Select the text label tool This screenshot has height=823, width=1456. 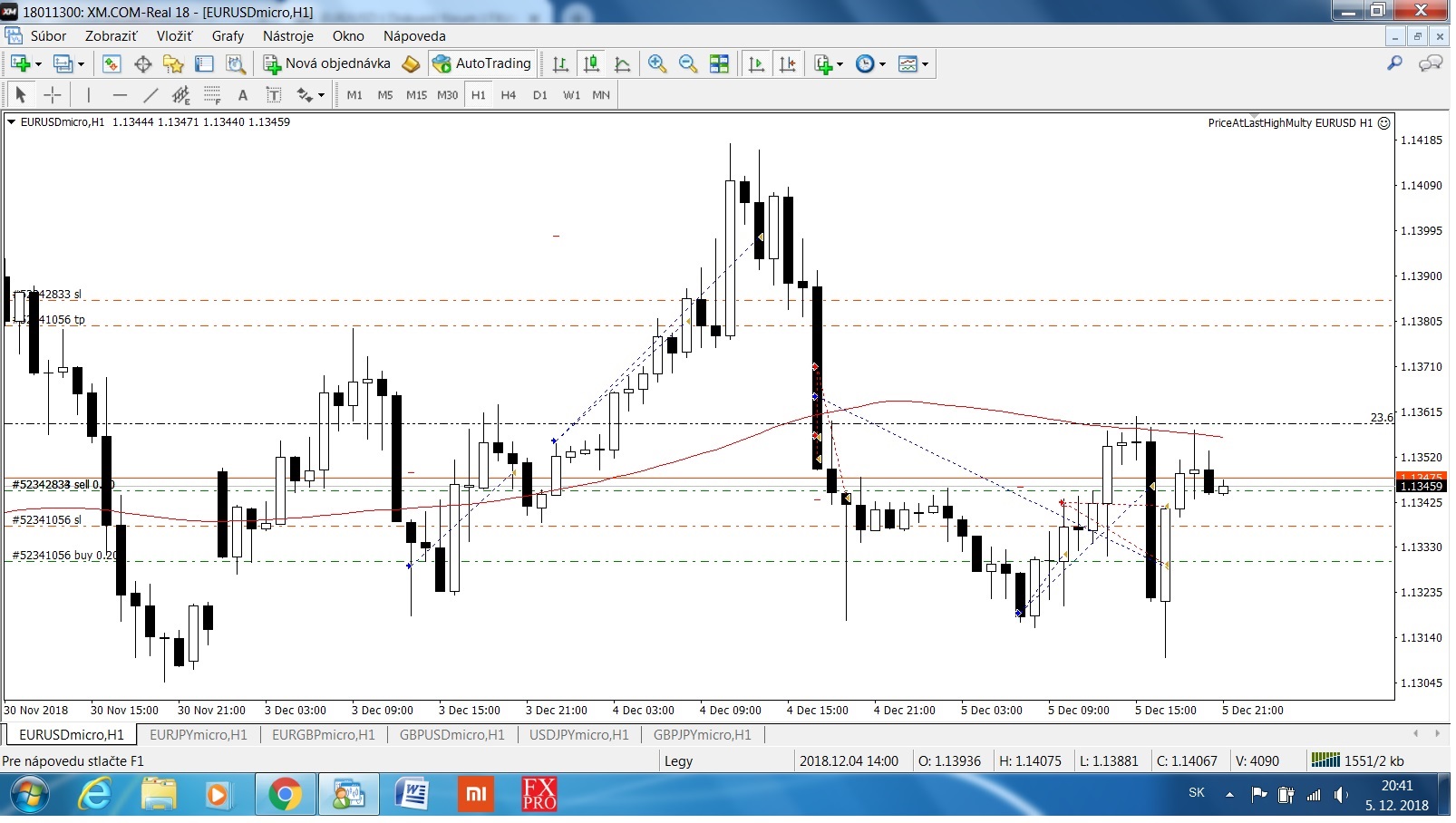(x=274, y=94)
